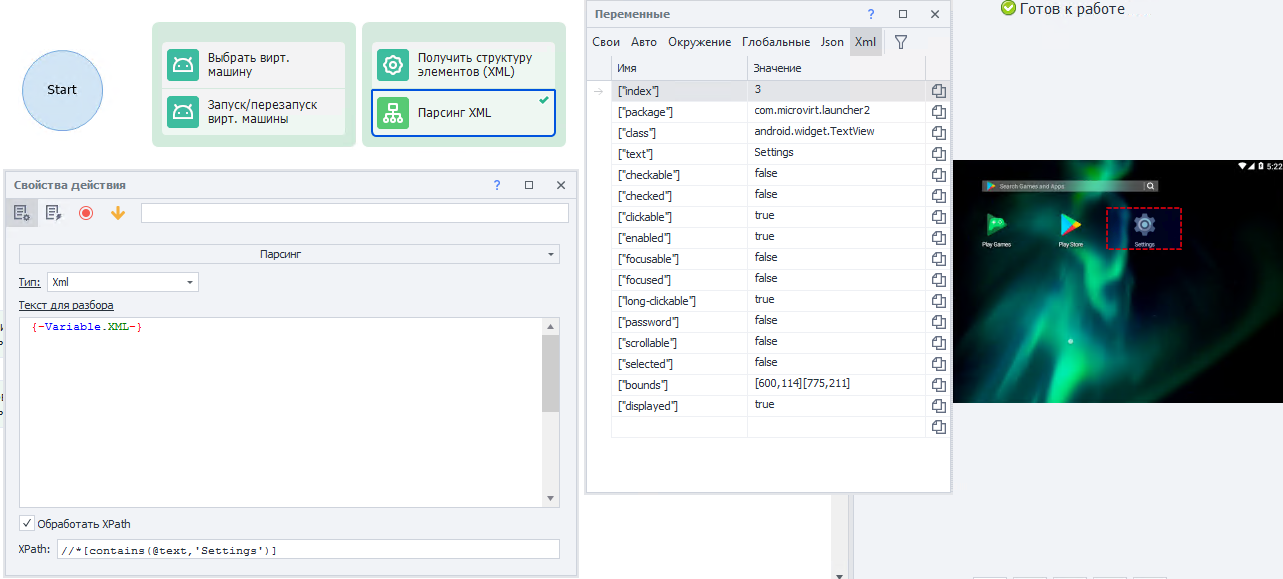This screenshot has width=1283, height=579.
Task: Maximize the Переменные window
Action: (x=903, y=14)
